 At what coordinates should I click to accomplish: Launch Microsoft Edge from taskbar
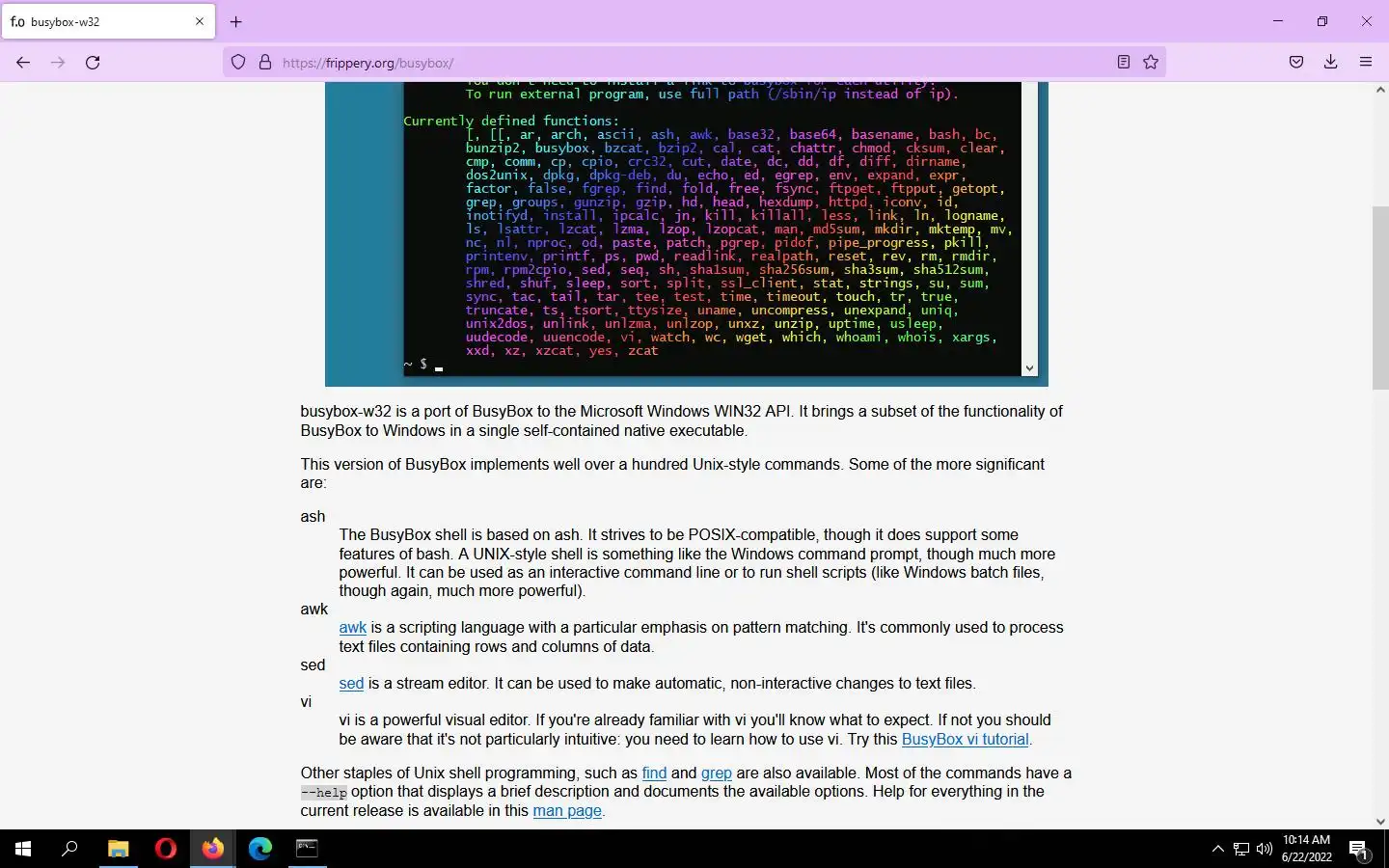(x=260, y=849)
